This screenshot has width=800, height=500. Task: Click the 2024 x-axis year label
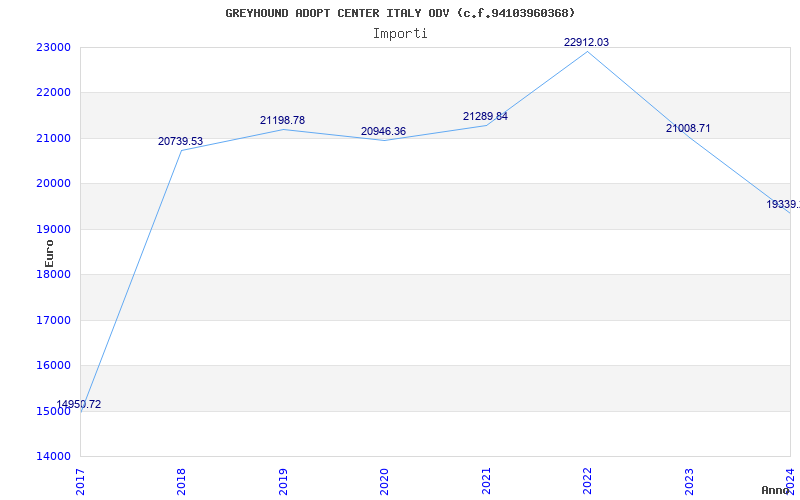click(x=790, y=481)
